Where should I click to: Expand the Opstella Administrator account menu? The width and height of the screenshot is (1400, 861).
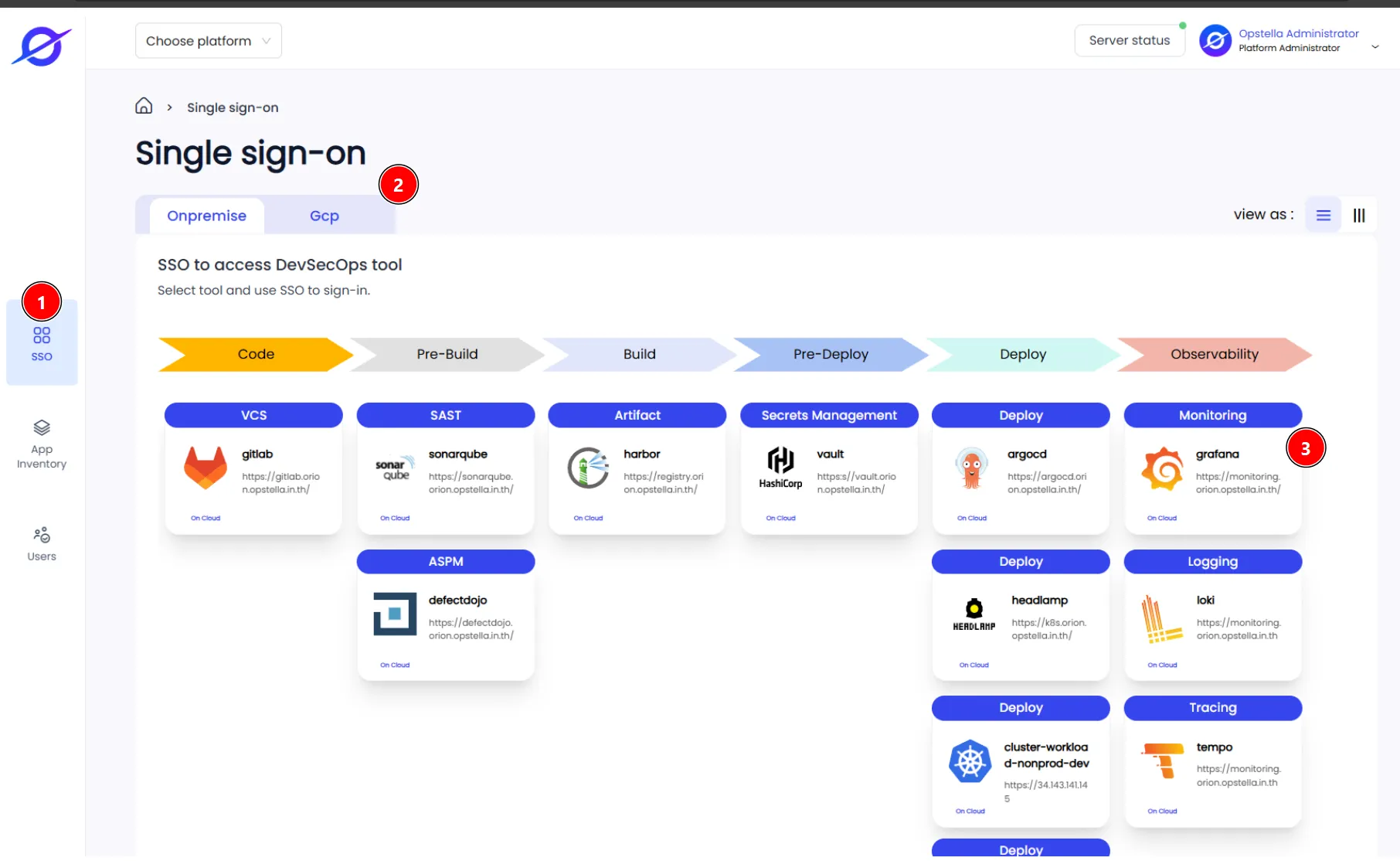tap(1290, 40)
